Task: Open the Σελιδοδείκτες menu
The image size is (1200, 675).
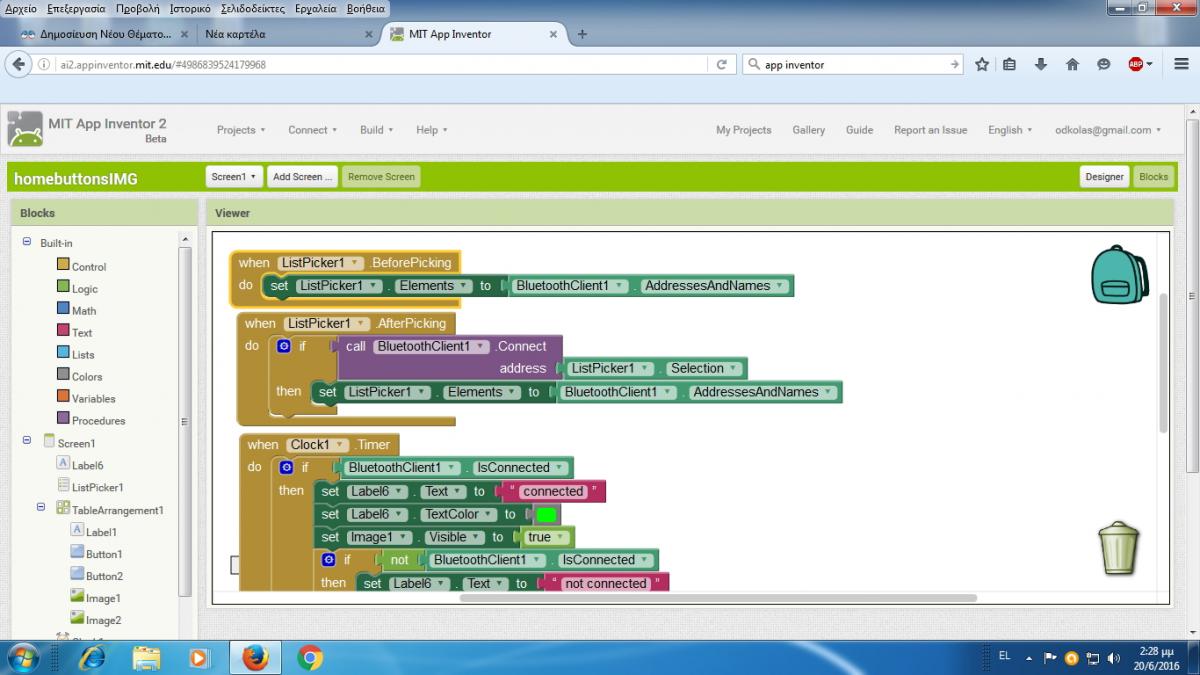Action: pyautogui.click(x=254, y=8)
